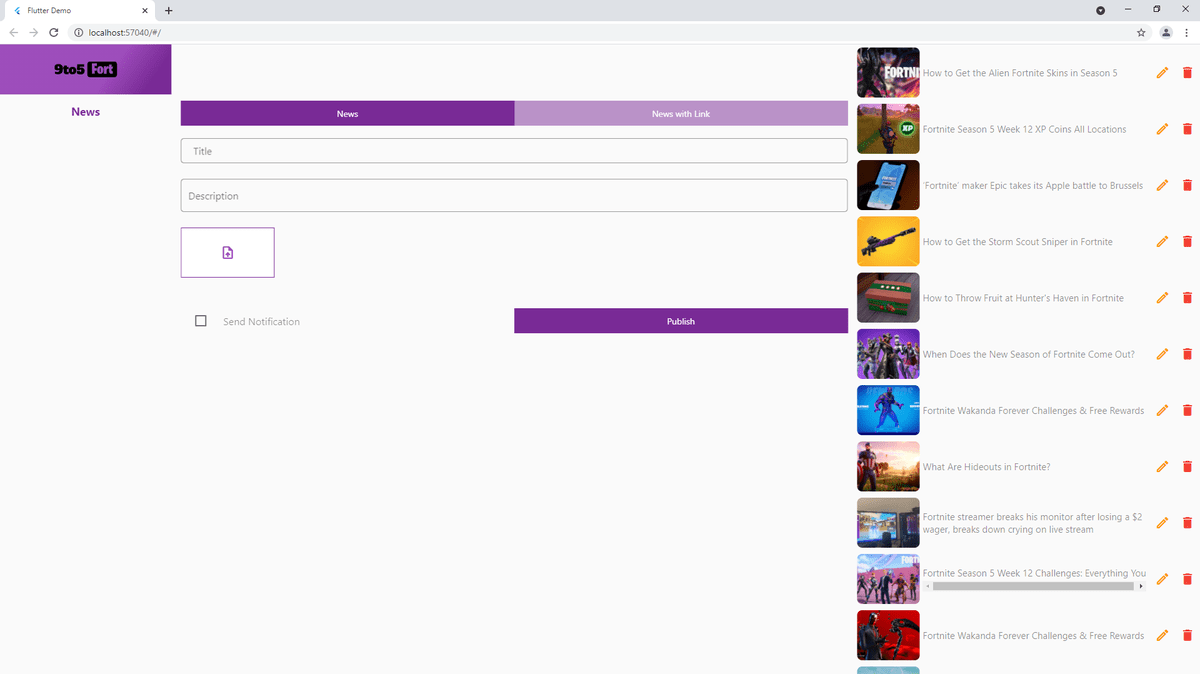Open Chrome's three-dot menu

click(1189, 32)
